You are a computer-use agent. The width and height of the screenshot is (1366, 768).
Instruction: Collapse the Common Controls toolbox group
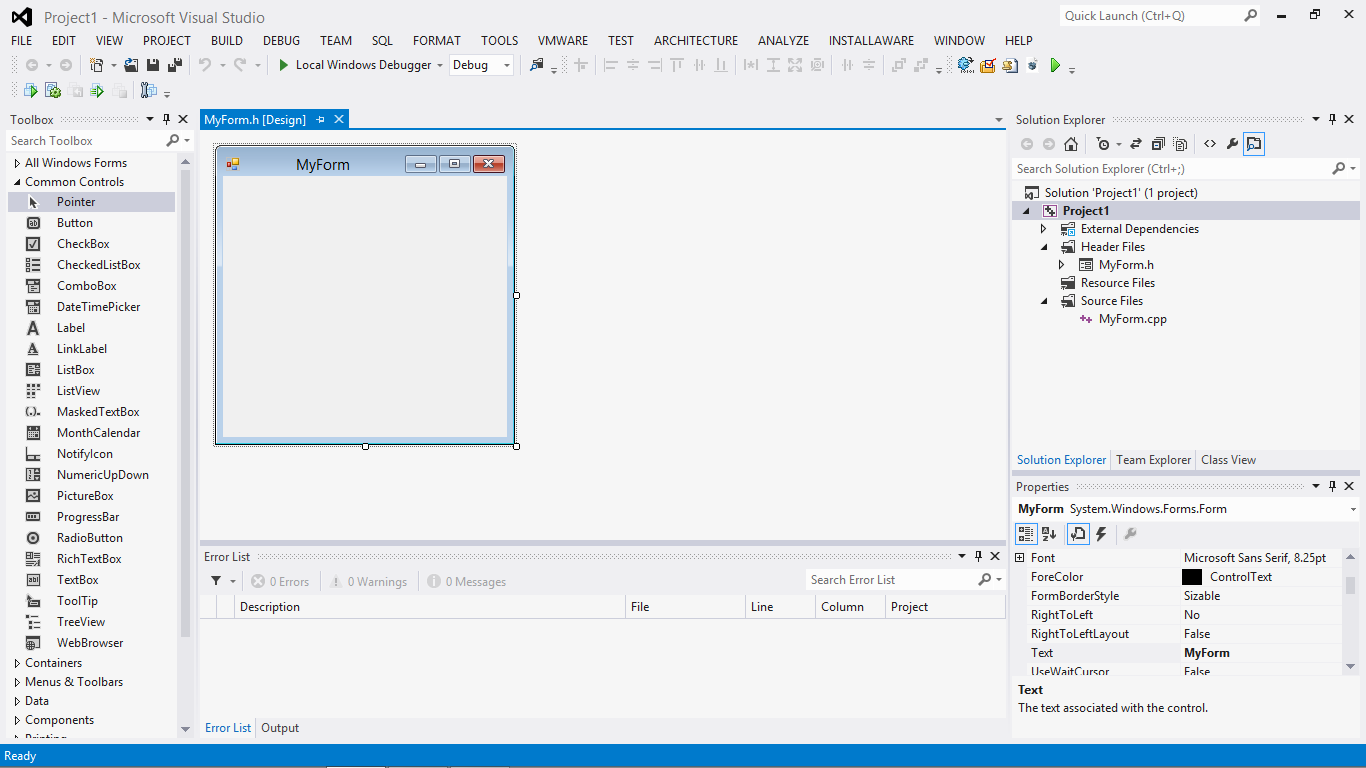17,182
